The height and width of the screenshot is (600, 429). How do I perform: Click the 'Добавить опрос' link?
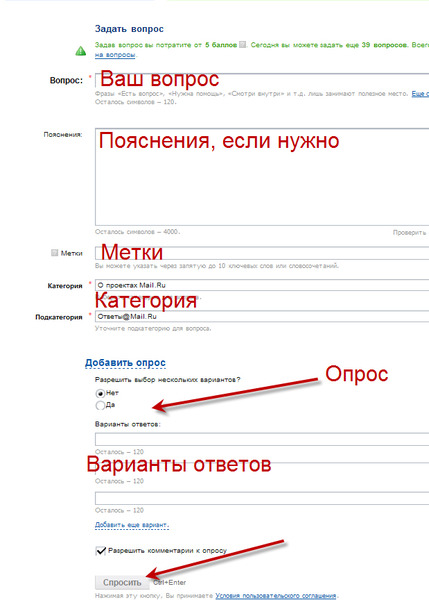coord(125,363)
